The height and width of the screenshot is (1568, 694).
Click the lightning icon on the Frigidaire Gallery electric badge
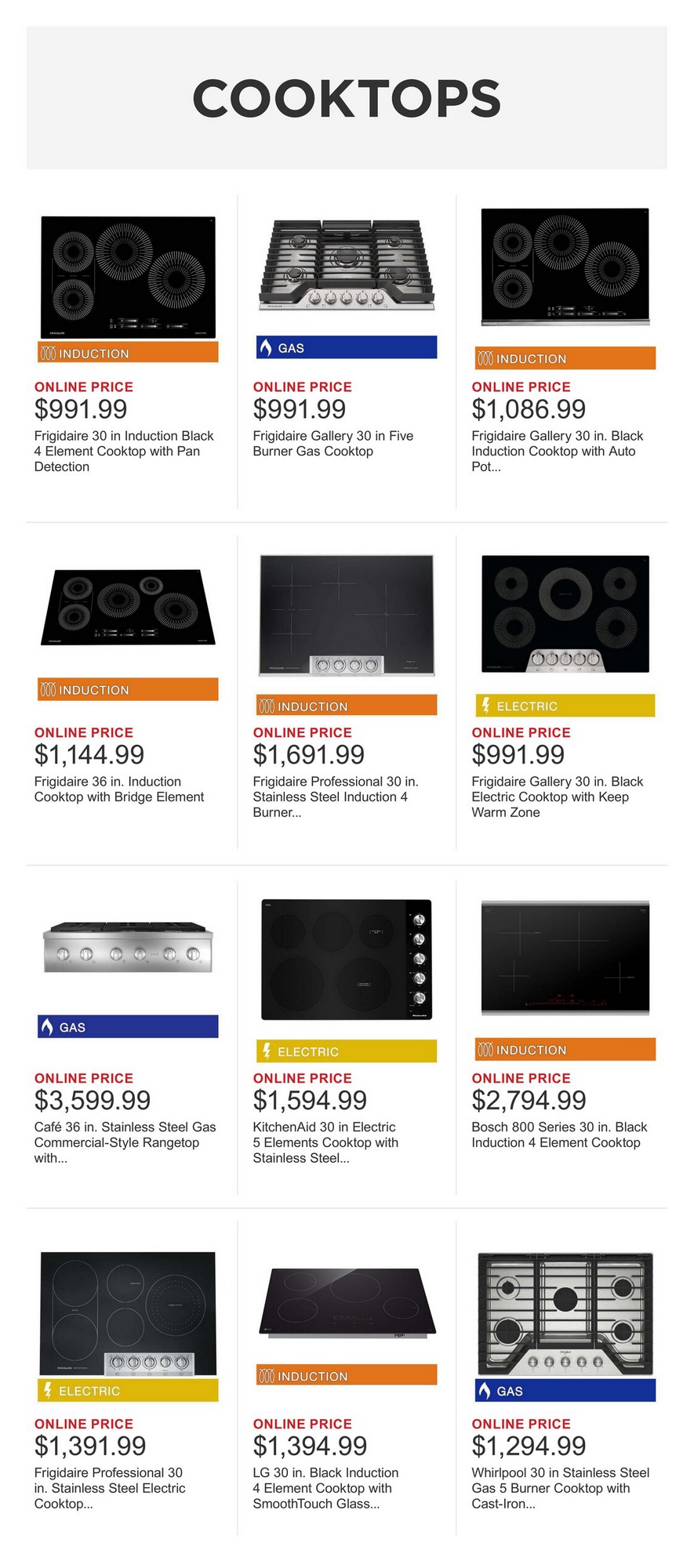(x=485, y=705)
